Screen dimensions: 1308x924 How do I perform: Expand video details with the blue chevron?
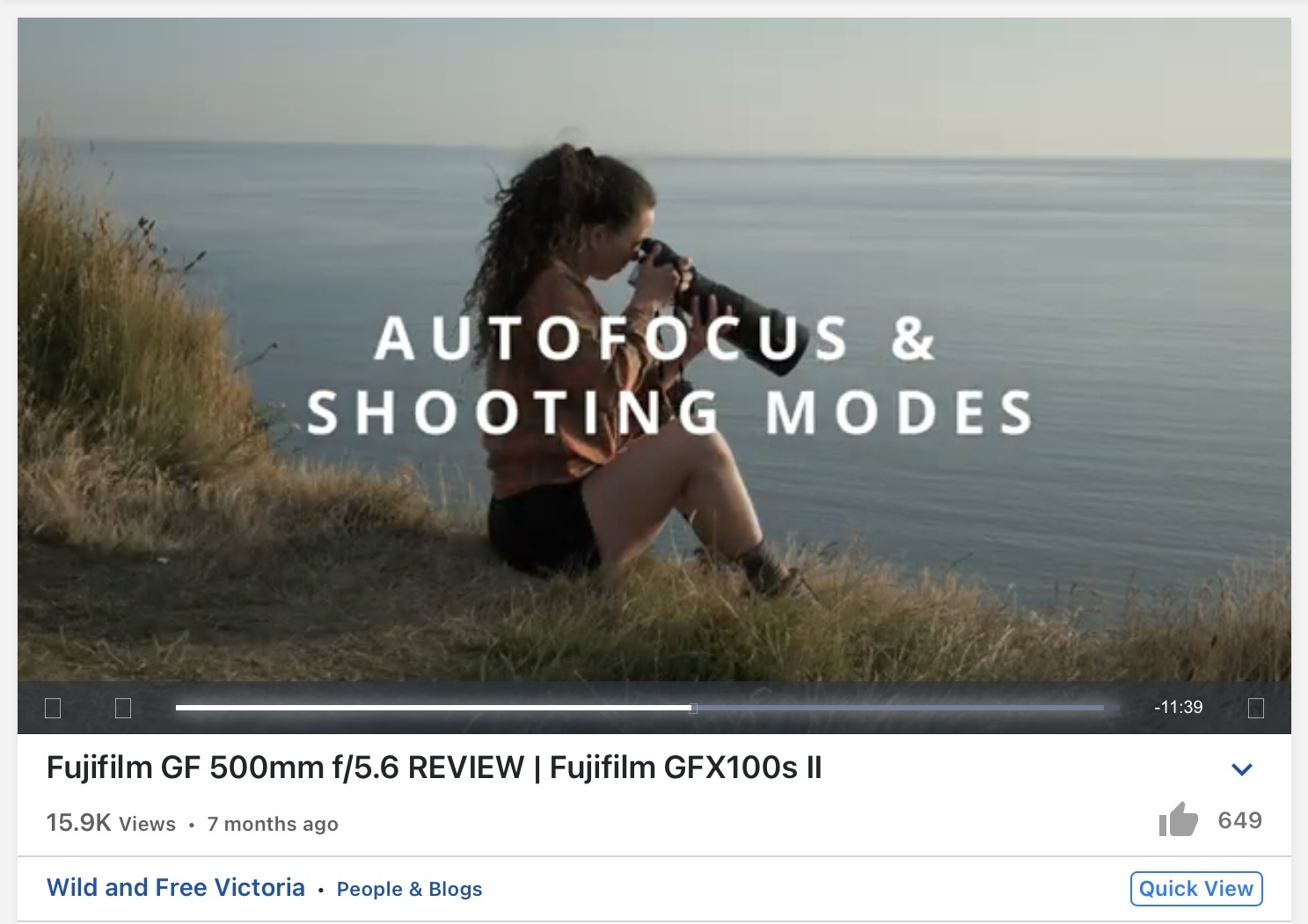(x=1242, y=769)
